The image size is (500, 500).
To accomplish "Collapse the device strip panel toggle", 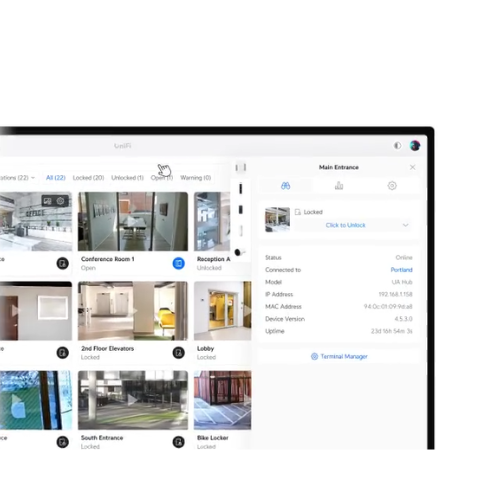I will pos(241,167).
